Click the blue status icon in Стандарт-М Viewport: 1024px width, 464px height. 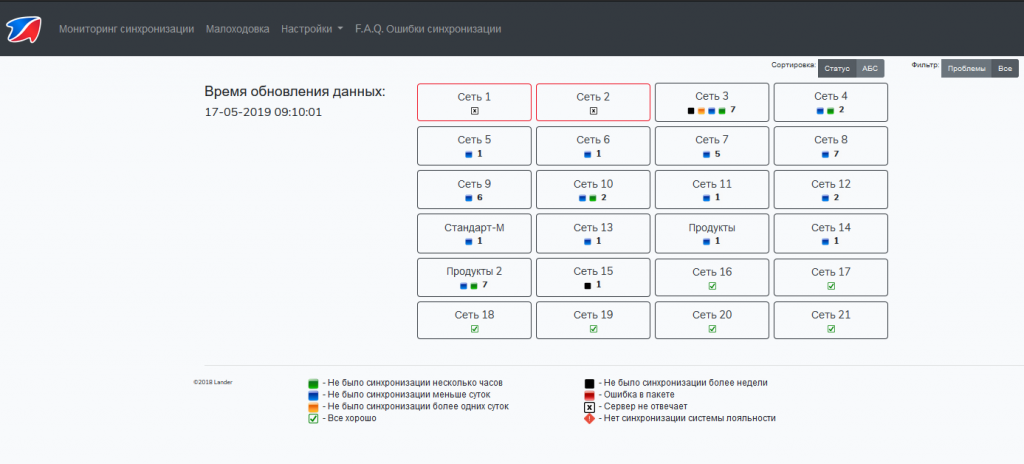(468, 242)
